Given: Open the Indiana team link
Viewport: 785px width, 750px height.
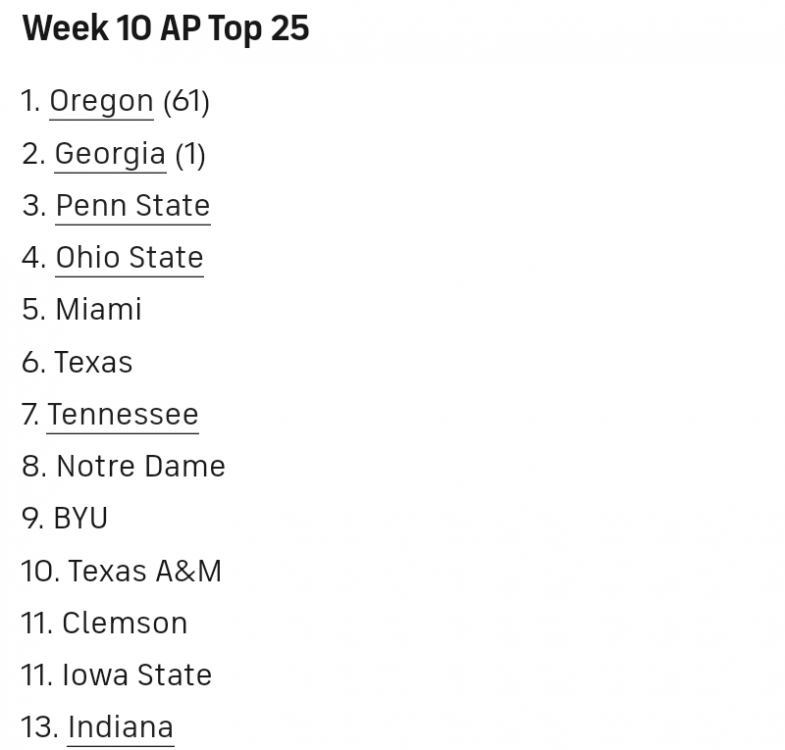Looking at the screenshot, I should tap(120, 727).
